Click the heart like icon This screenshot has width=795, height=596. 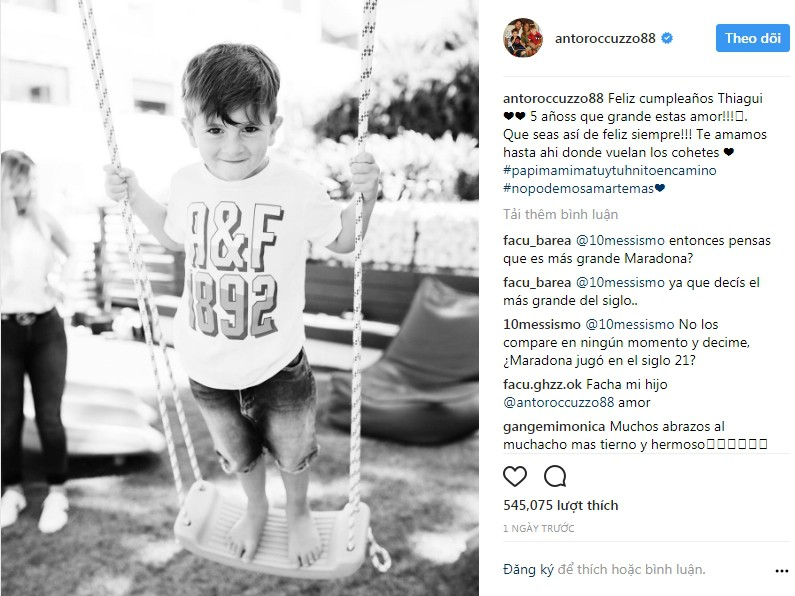click(x=515, y=476)
